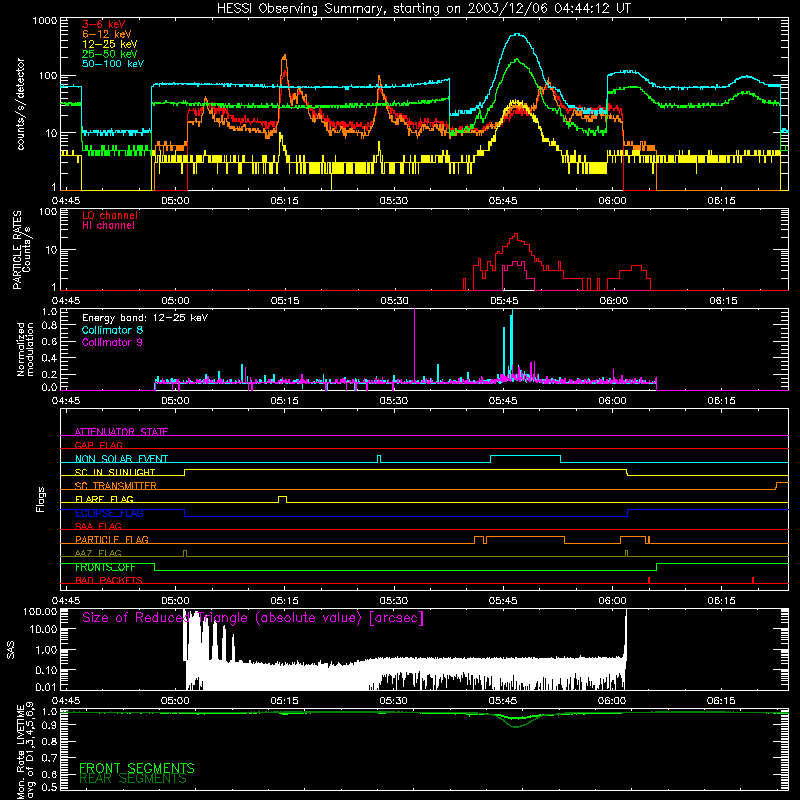Click the GAP_FLAG label
This screenshot has height=800, width=800.
[x=98, y=445]
